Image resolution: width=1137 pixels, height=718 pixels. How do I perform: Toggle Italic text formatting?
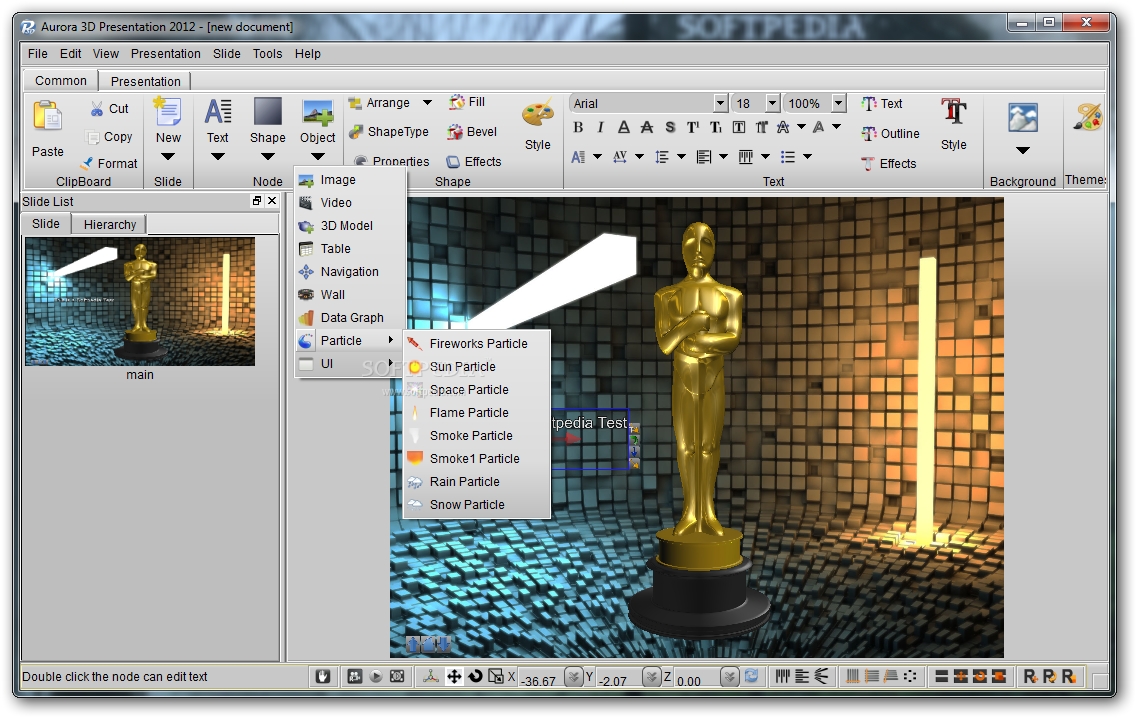pyautogui.click(x=600, y=128)
